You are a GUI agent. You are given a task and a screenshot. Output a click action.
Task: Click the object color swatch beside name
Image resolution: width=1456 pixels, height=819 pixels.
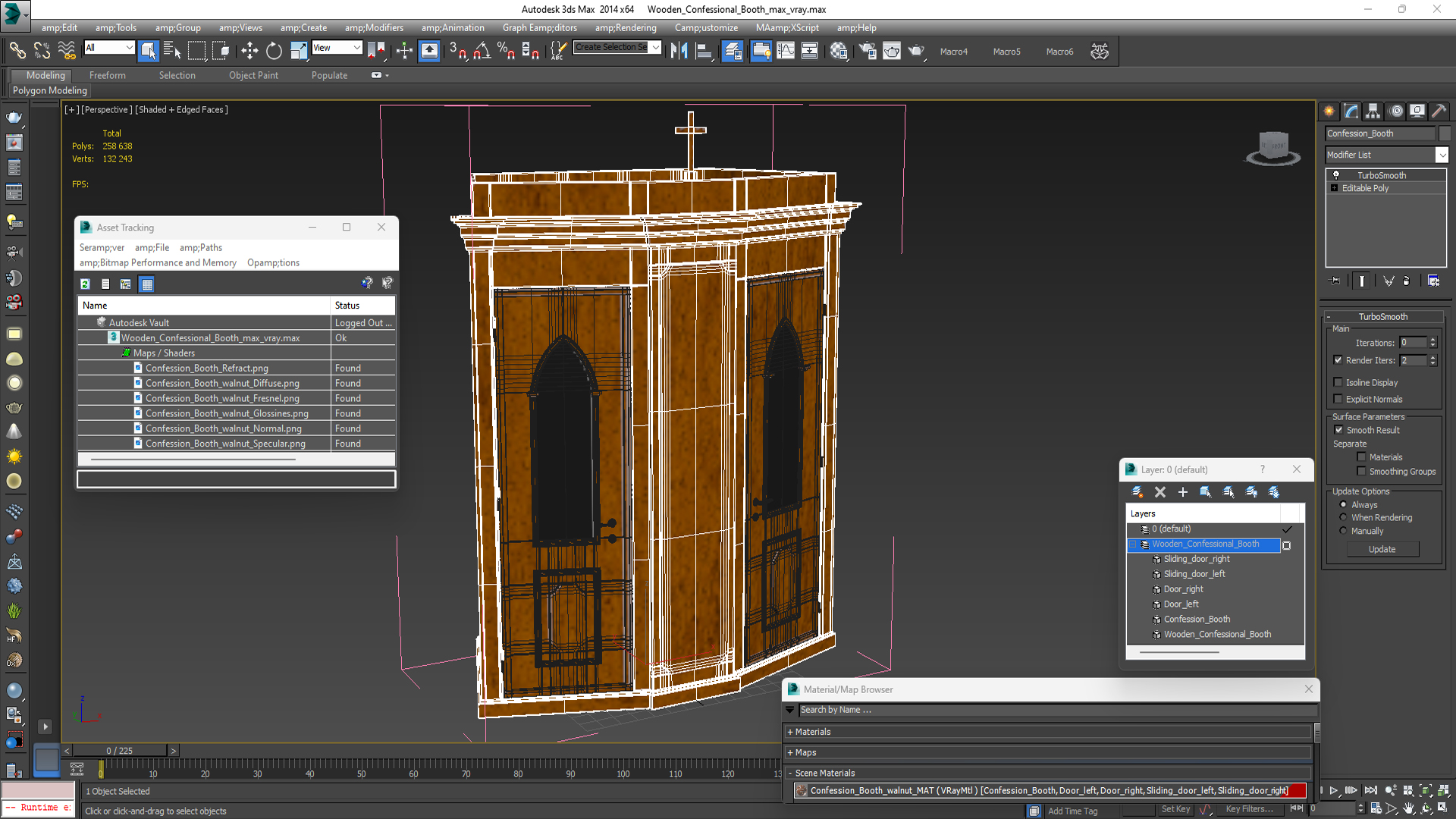(x=1445, y=133)
